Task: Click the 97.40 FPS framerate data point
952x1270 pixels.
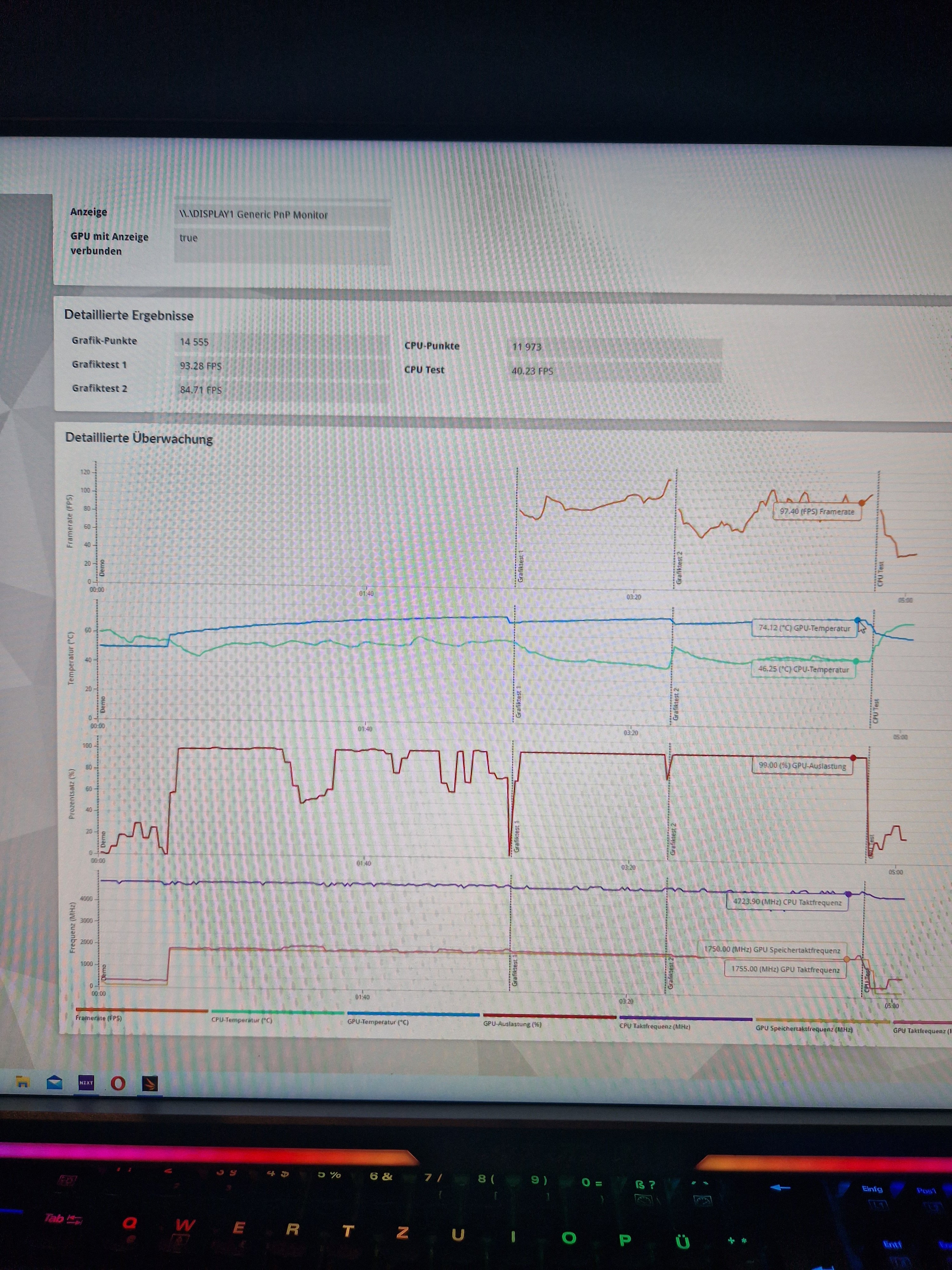Action: pyautogui.click(x=861, y=503)
